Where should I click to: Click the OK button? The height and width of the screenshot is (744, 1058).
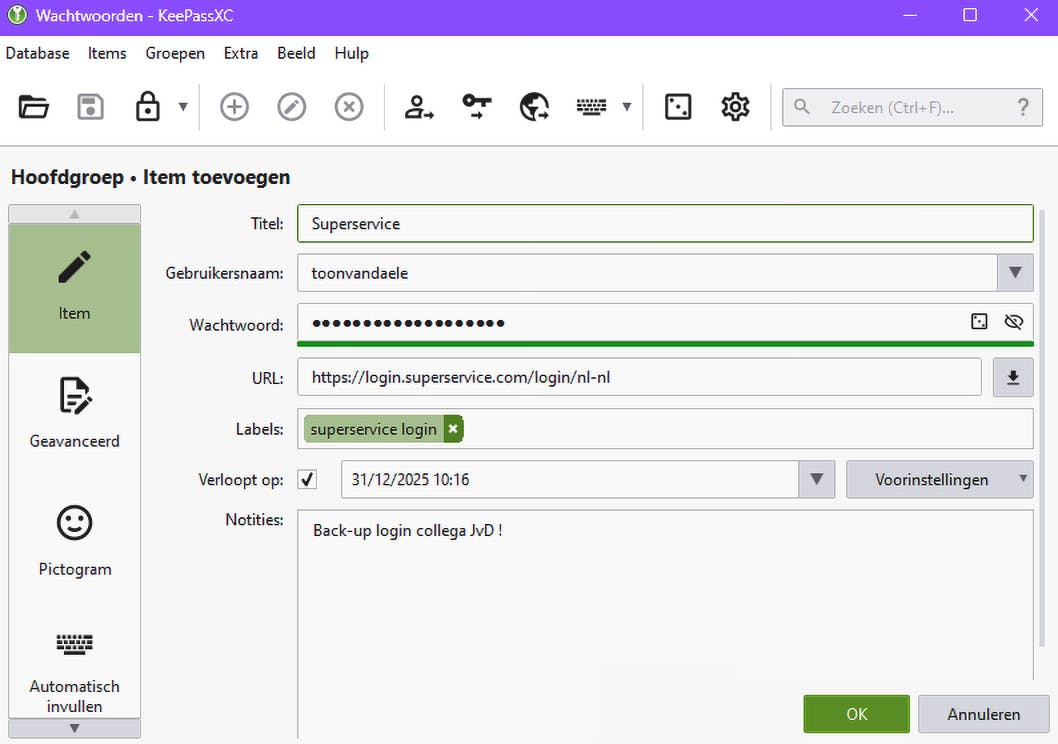coord(856,714)
